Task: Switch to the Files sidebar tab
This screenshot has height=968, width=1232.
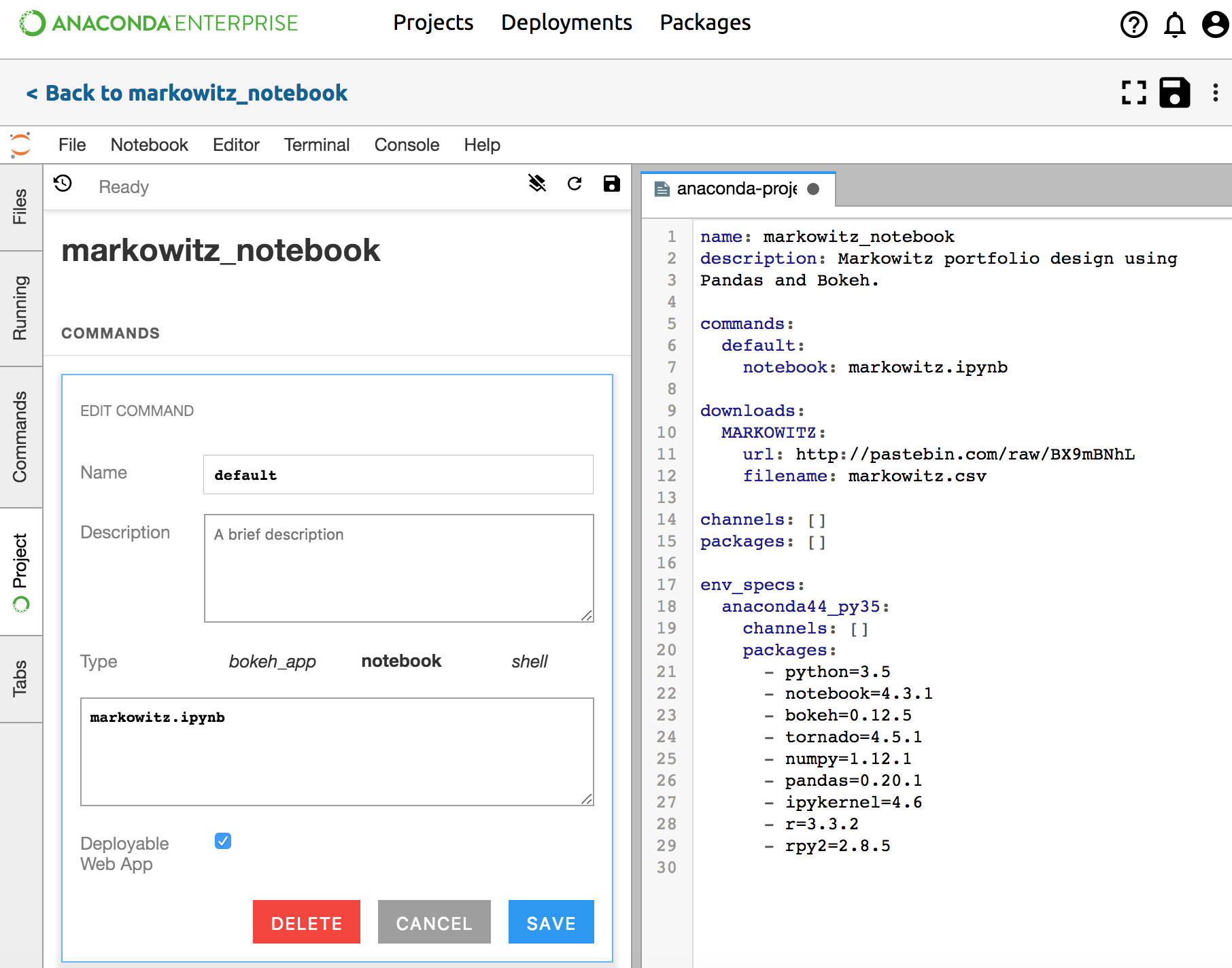Action: [20, 207]
